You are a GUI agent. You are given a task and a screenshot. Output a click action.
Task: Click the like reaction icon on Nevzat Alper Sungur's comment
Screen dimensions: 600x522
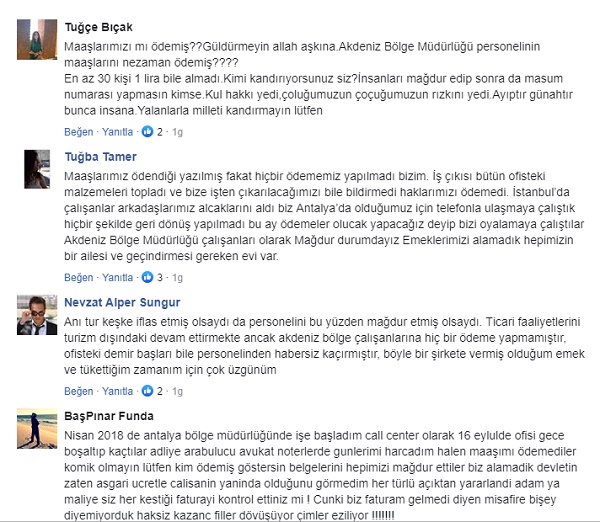[x=147, y=391]
